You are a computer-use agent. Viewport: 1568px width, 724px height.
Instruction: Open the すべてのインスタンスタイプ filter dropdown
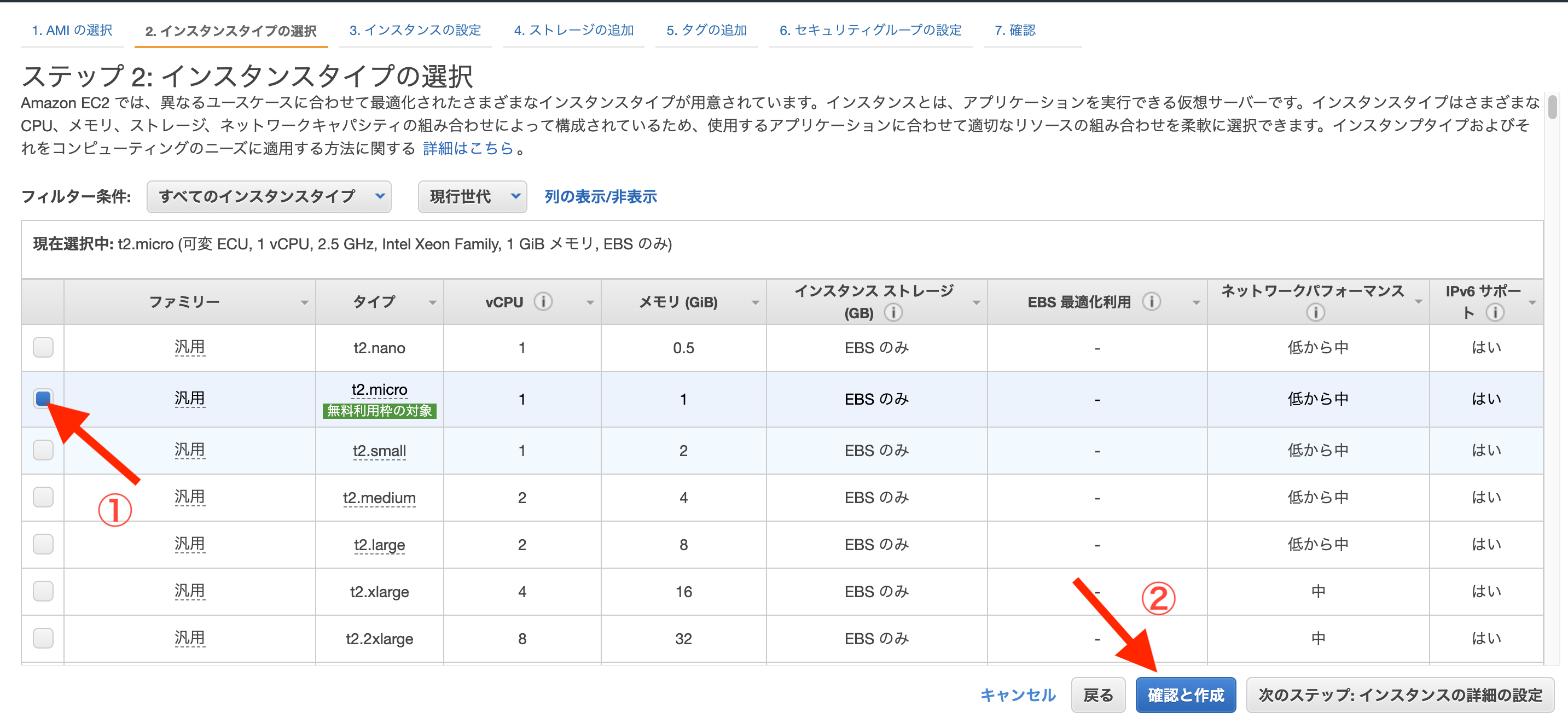[x=269, y=196]
